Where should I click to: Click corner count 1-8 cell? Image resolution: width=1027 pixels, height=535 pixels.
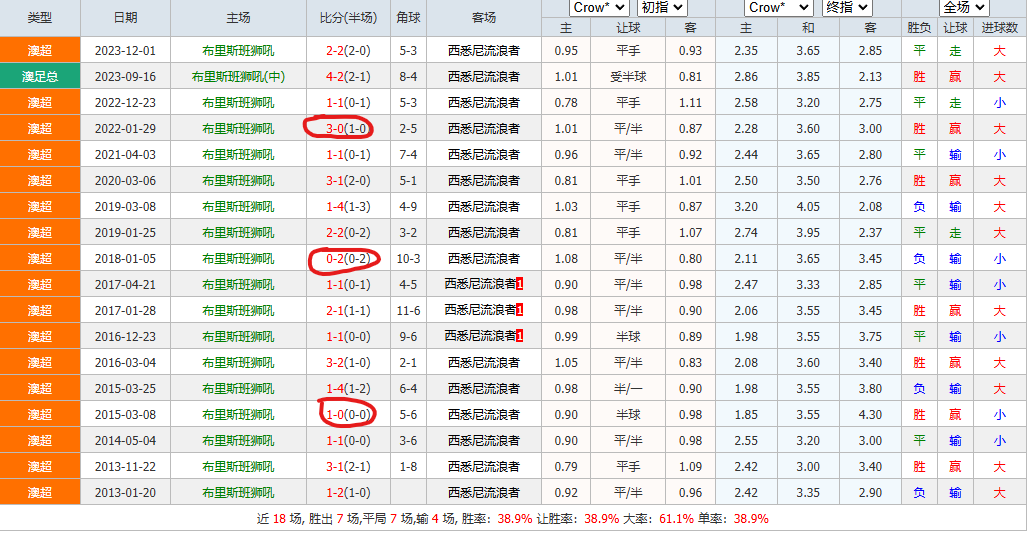408,466
